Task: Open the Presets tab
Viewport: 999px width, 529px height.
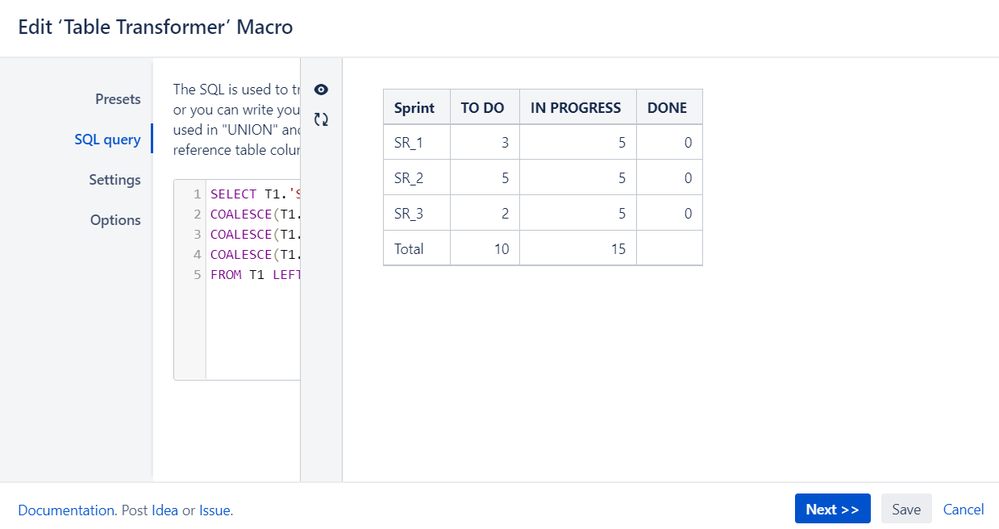Action: pyautogui.click(x=118, y=99)
